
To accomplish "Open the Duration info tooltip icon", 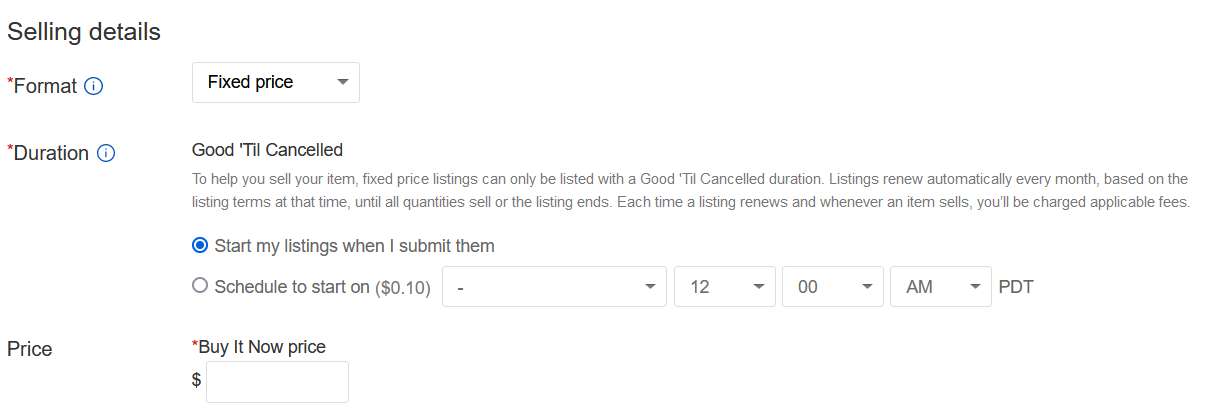I will (106, 154).
